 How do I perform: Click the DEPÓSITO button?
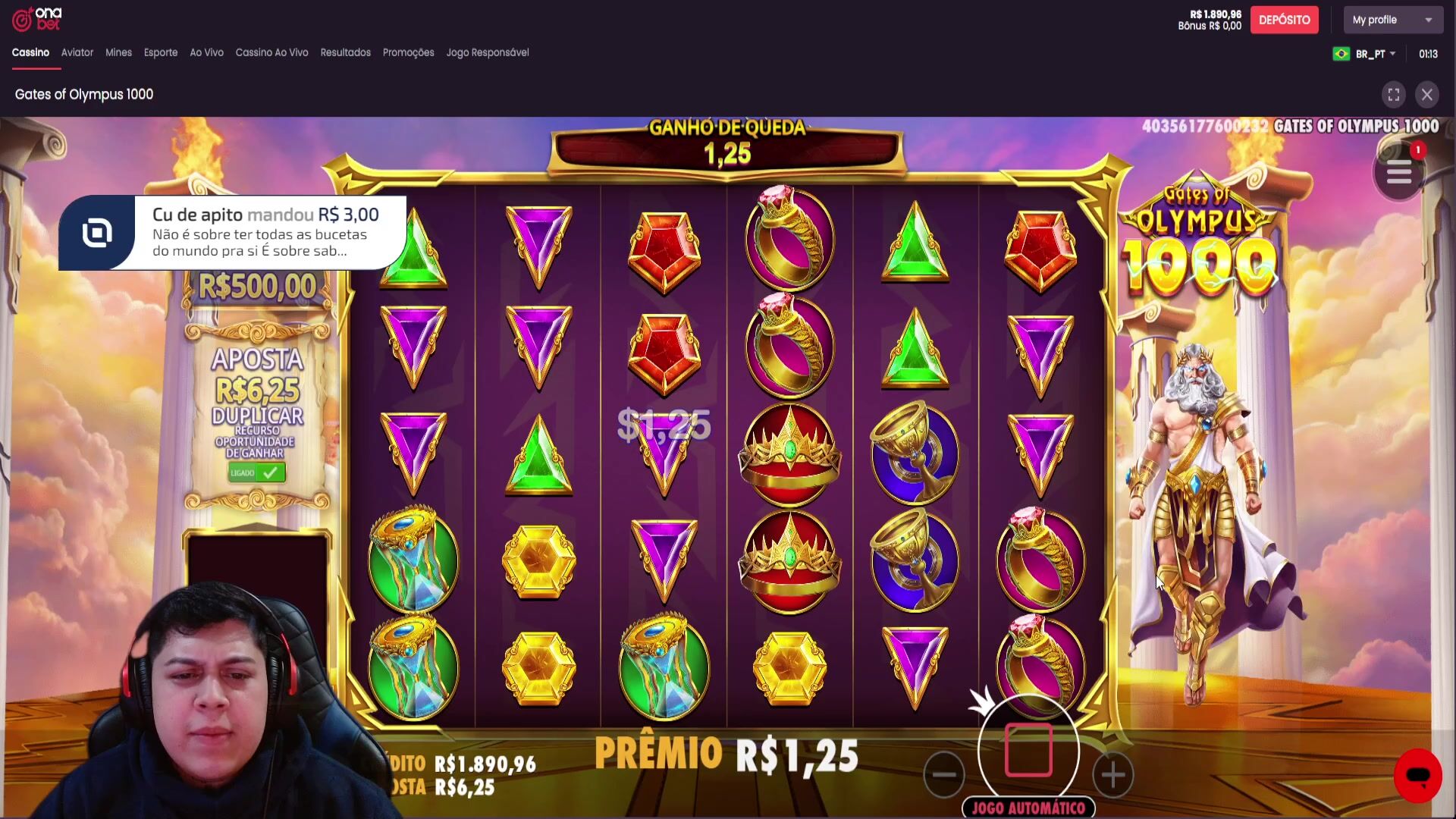pos(1284,20)
